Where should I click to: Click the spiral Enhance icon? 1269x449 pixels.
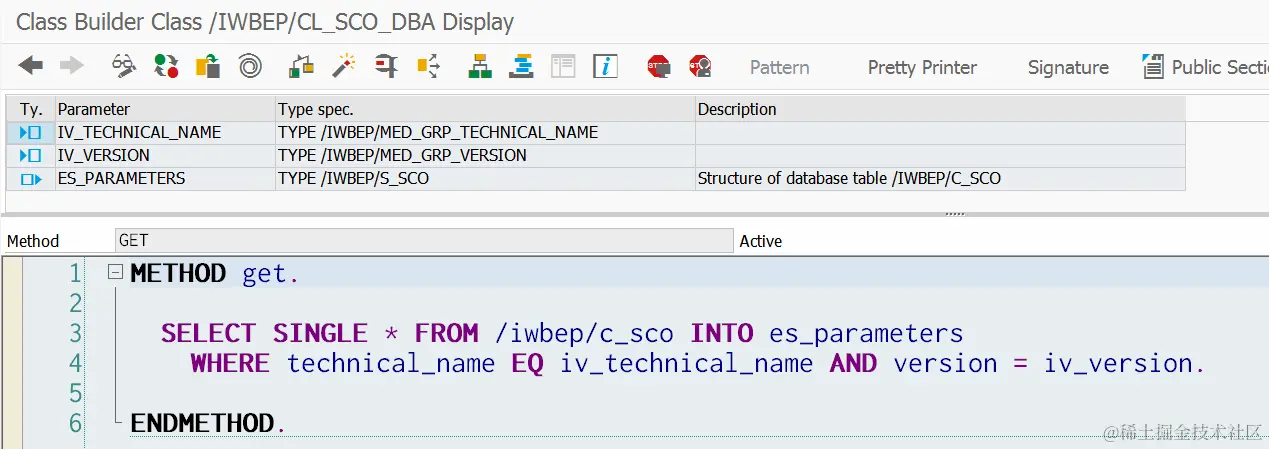pyautogui.click(x=249, y=66)
